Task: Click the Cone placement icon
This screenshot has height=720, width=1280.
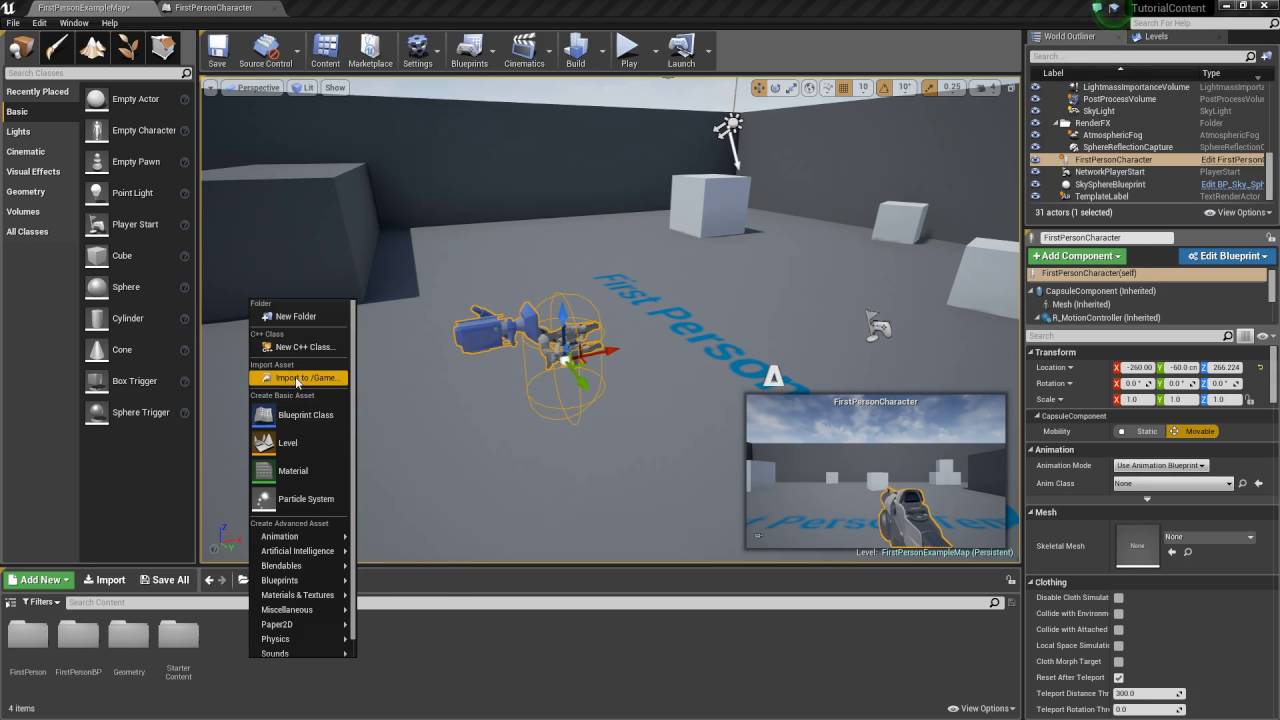Action: 96,349
